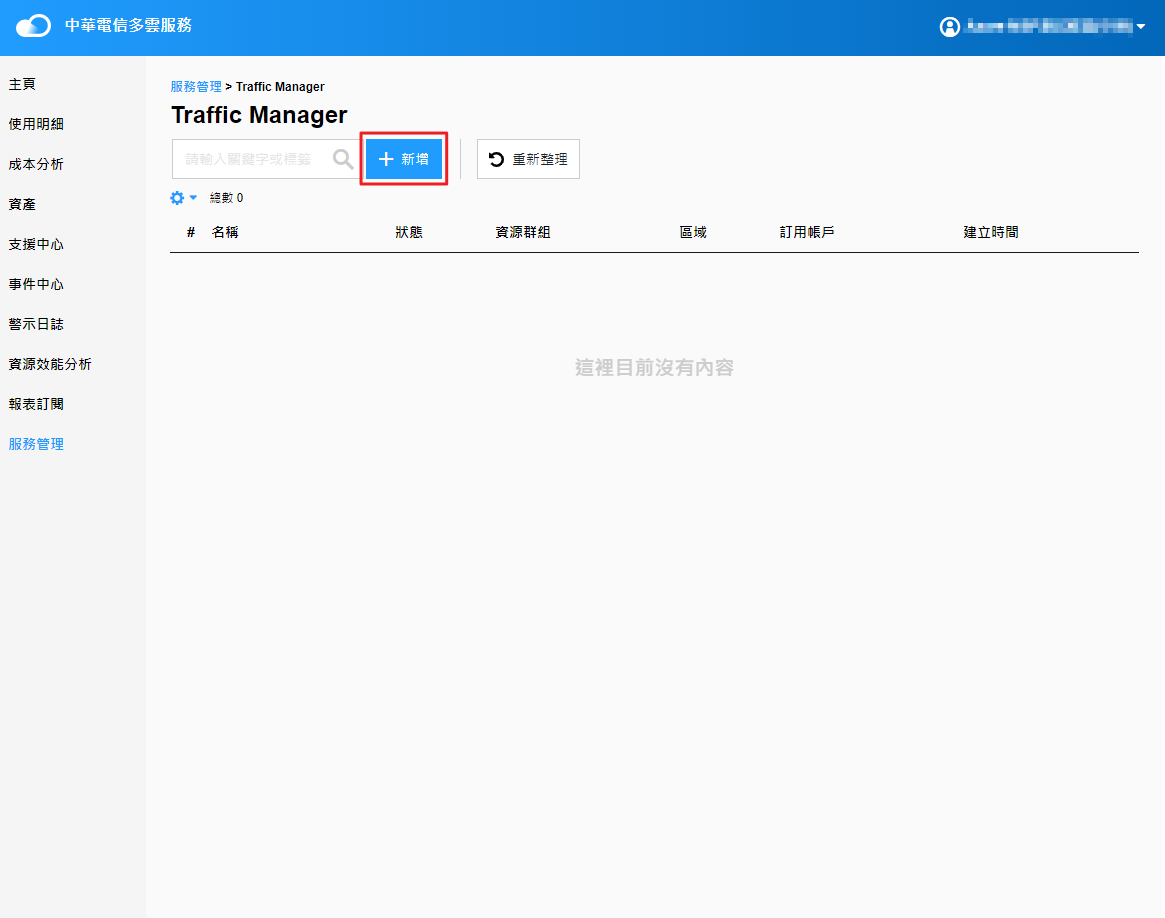Screen dimensions: 1165x918
Task: Go to 主頁 in the sidebar
Action: (x=22, y=84)
